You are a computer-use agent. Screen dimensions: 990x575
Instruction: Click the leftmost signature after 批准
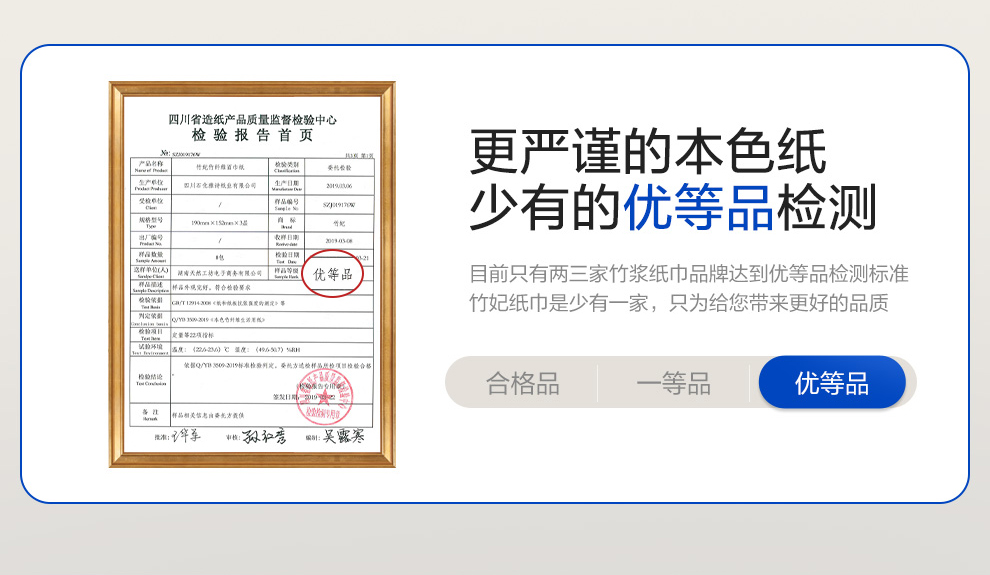tap(186, 436)
